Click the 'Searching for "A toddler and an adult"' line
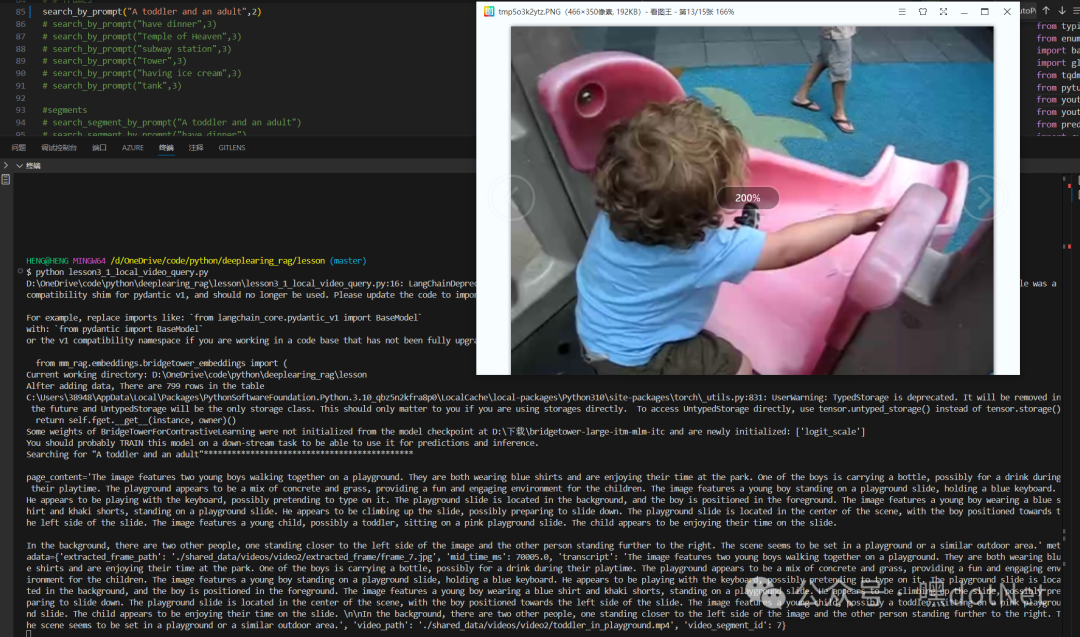Image resolution: width=1080 pixels, height=637 pixels. click(x=219, y=455)
